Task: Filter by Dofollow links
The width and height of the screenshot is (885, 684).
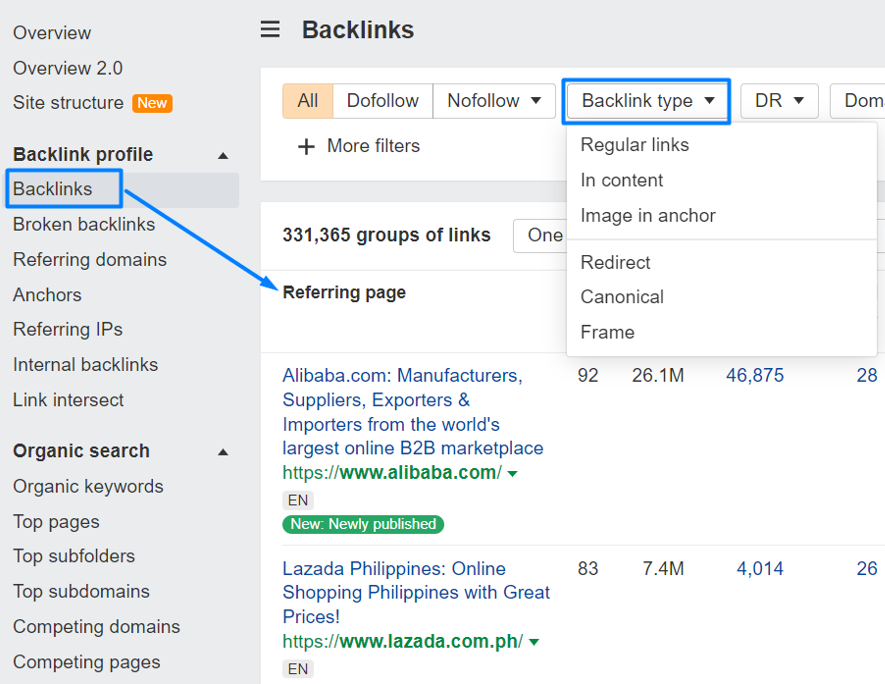Action: [x=382, y=101]
